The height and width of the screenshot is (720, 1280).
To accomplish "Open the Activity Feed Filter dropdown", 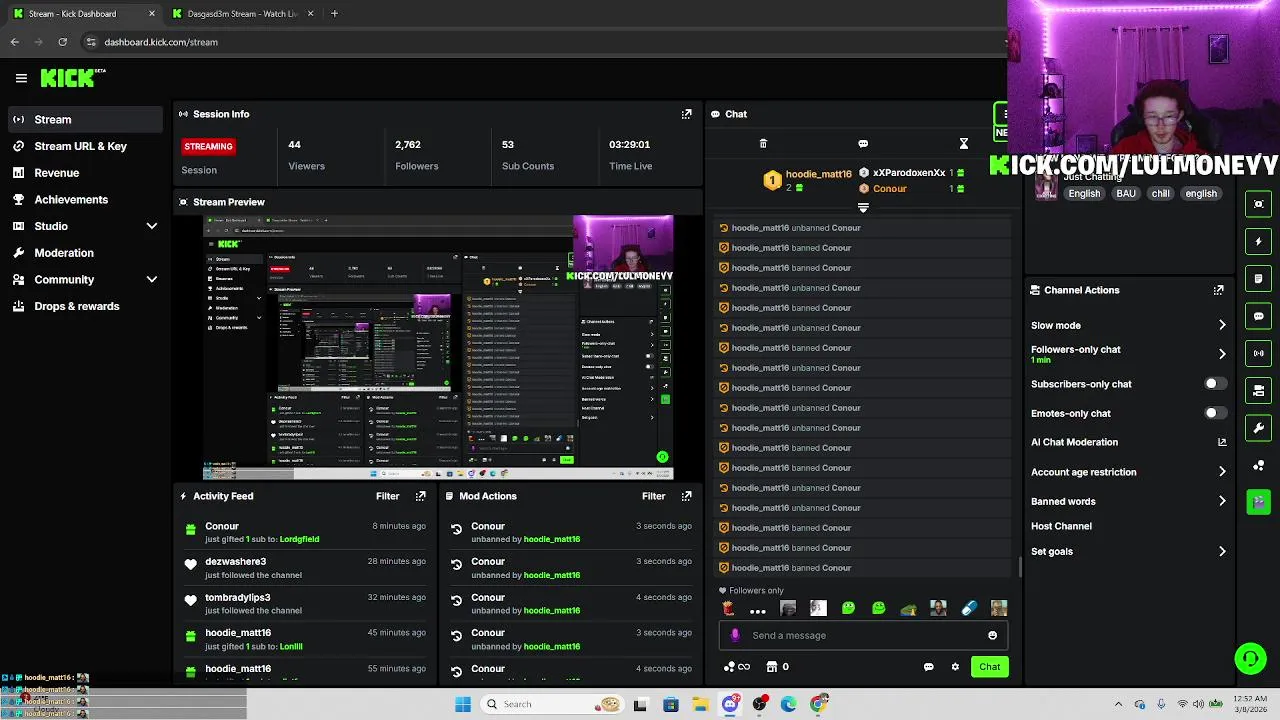I will [387, 496].
